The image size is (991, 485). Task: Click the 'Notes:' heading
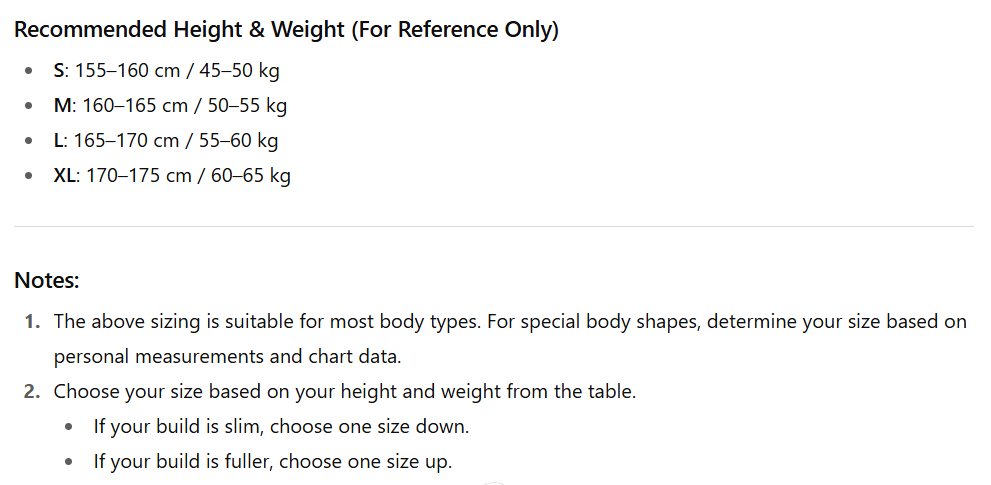pos(47,280)
